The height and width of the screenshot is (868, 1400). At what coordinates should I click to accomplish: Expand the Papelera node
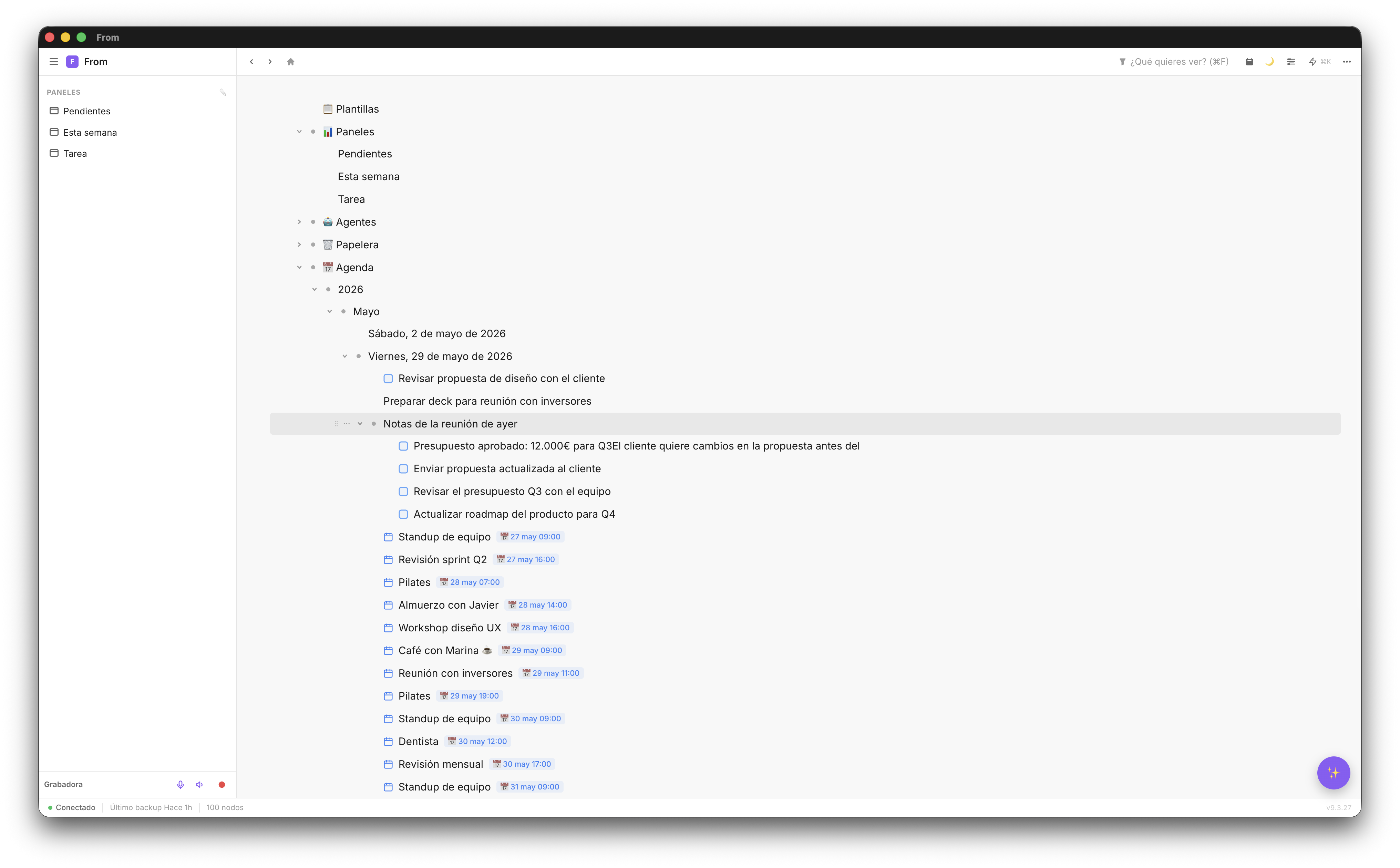(x=299, y=245)
